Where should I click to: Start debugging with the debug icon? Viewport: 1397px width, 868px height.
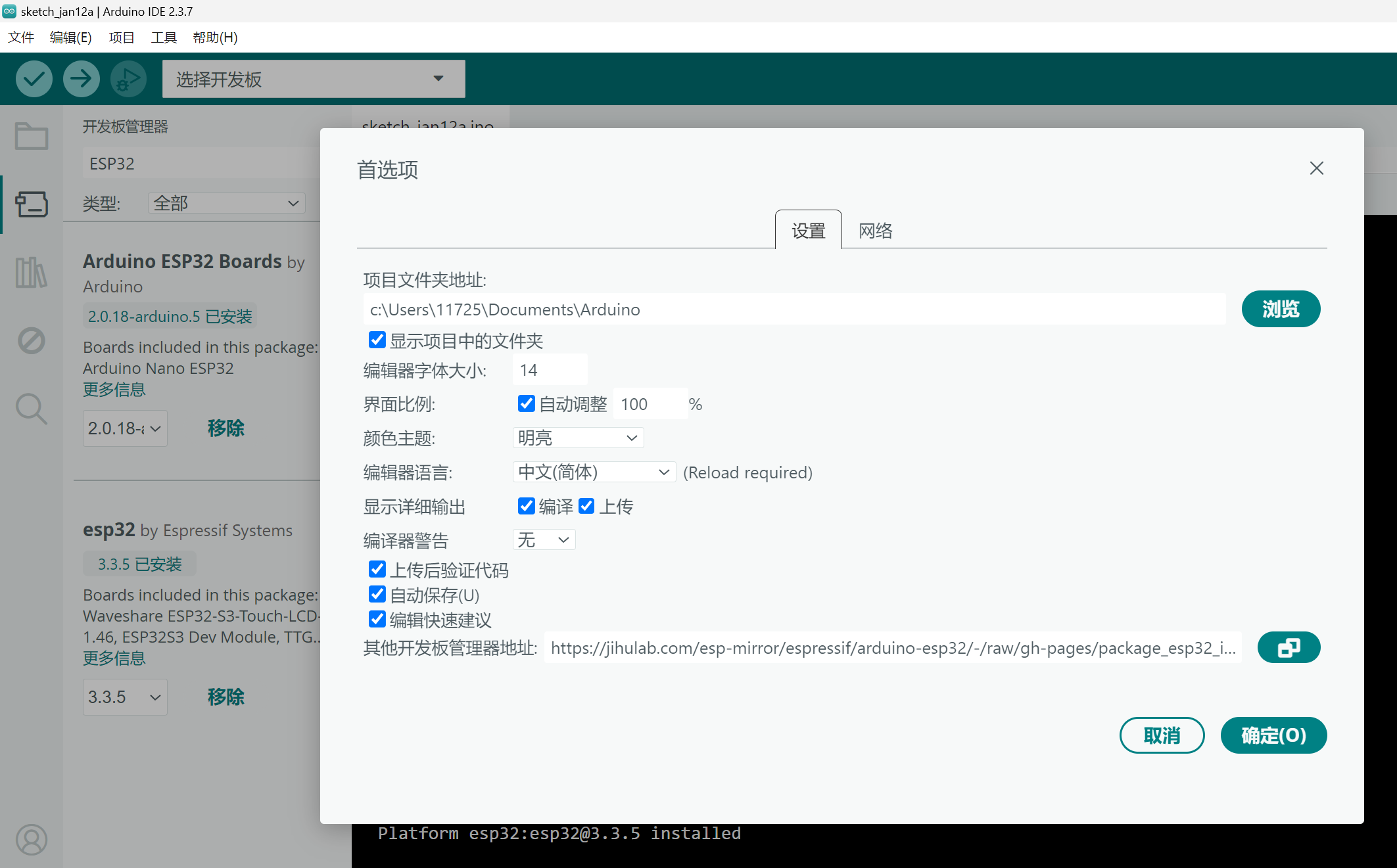(x=128, y=79)
